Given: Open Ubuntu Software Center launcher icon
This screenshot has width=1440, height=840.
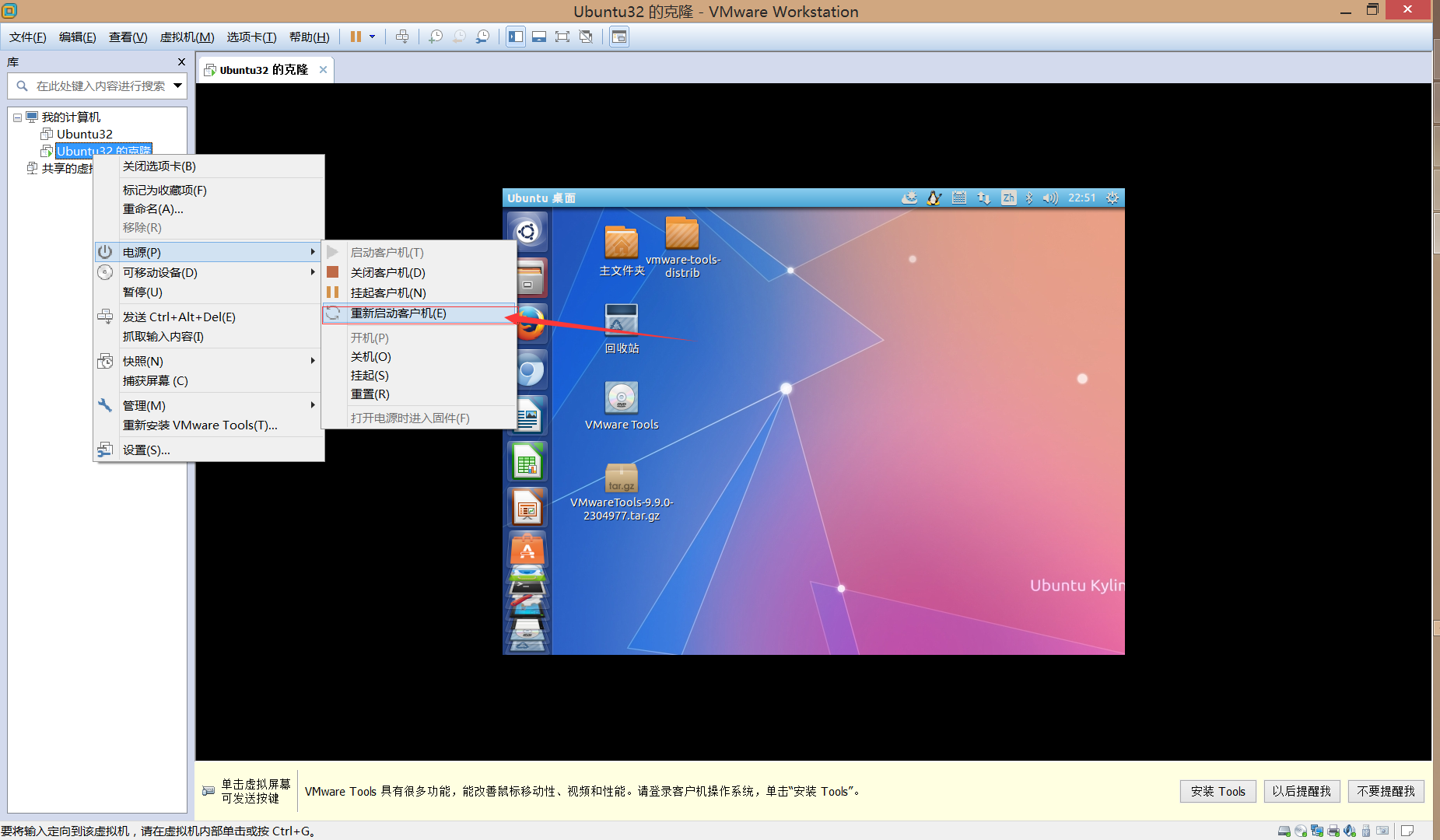Looking at the screenshot, I should 527,551.
